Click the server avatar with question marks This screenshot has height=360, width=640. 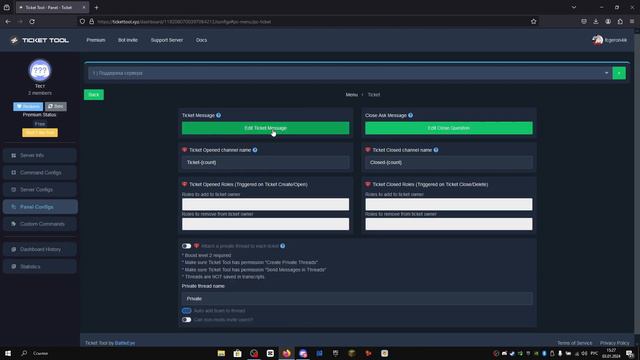coord(40,70)
